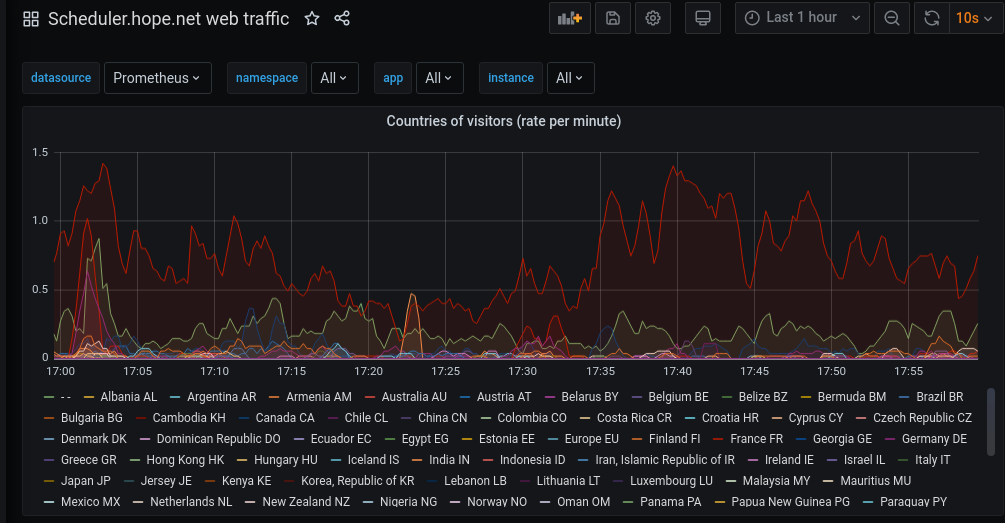Screen dimensions: 1005x523
Task: Click the app variable label
Action: (x=393, y=78)
